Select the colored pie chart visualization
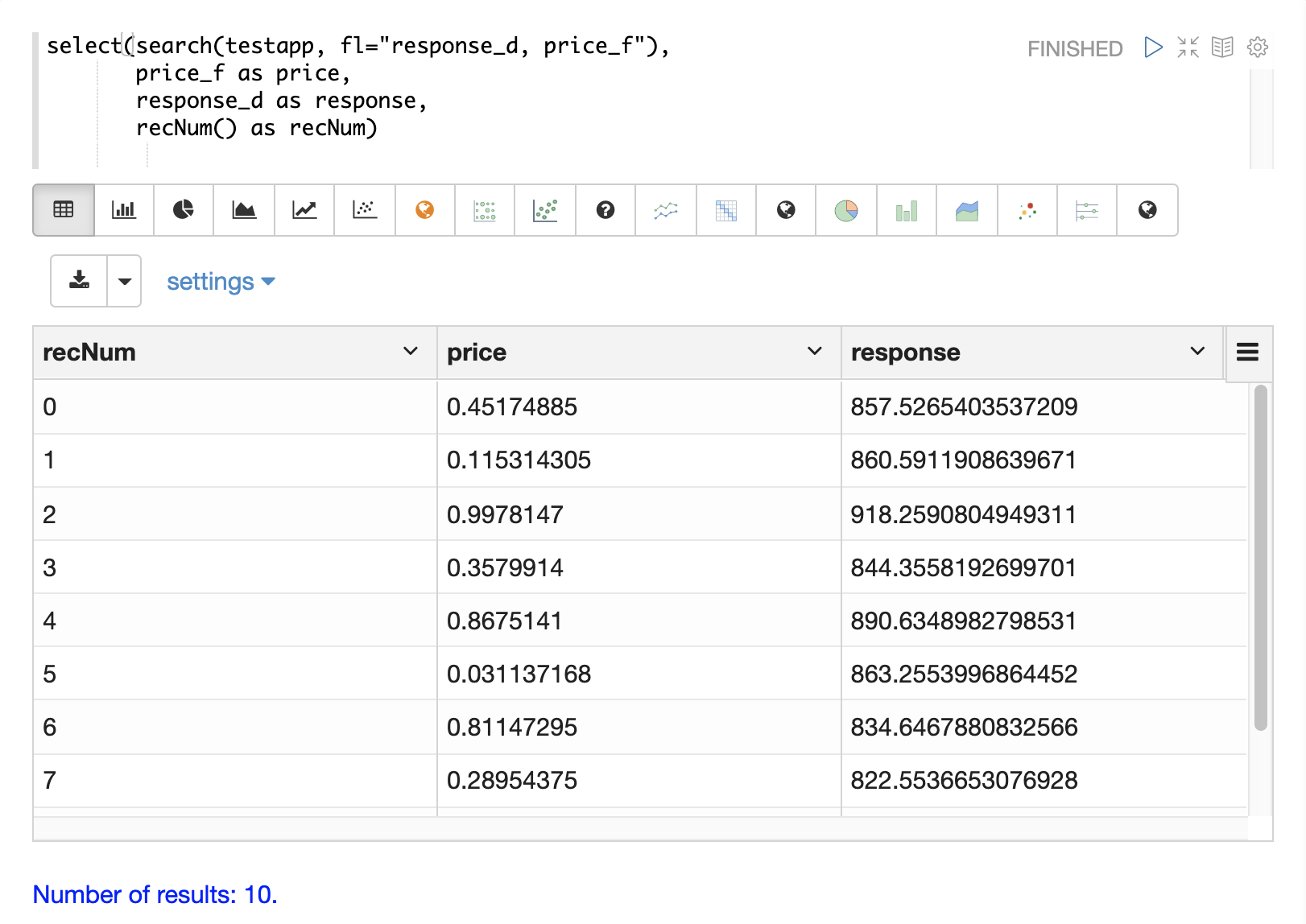 [x=845, y=210]
